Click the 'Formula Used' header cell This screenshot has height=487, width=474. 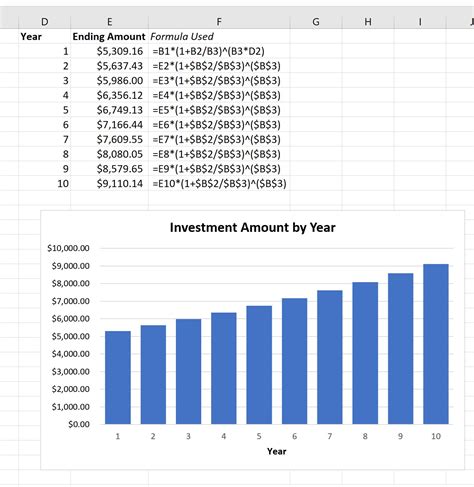(219, 36)
